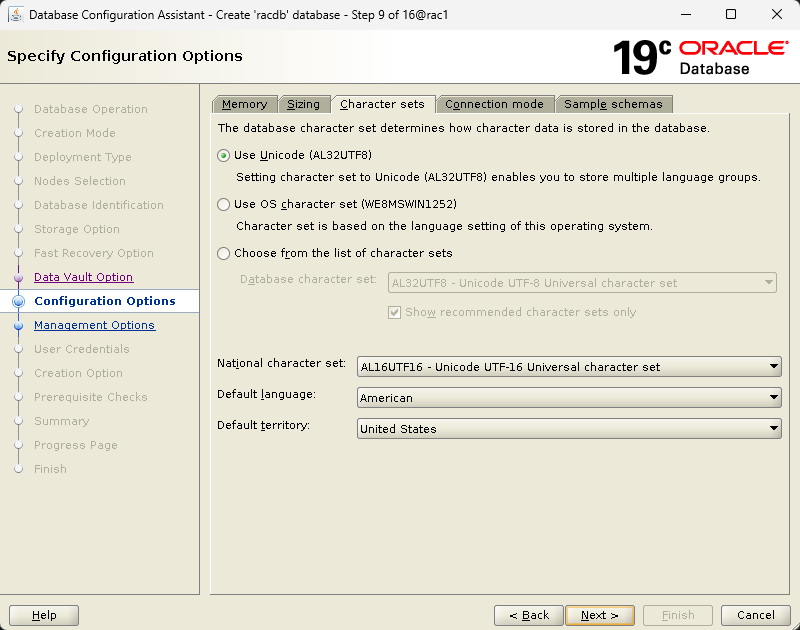
Task: Choose from the list of character sets radio
Action: (x=223, y=254)
